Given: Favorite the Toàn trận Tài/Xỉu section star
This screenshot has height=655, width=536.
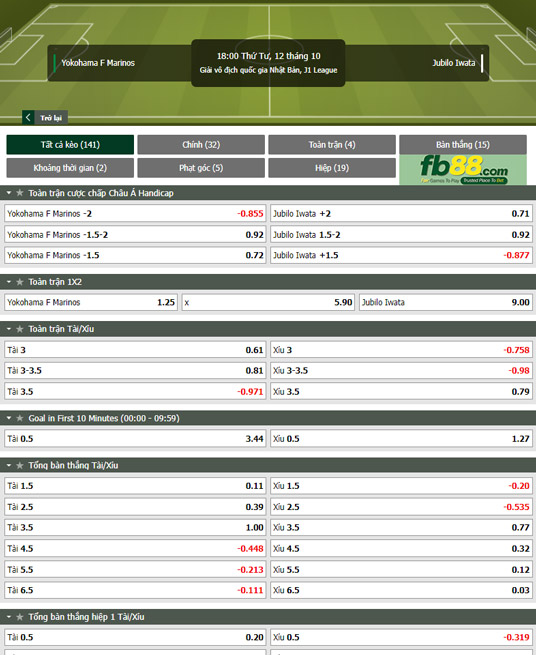Looking at the screenshot, I should pyautogui.click(x=20, y=329).
